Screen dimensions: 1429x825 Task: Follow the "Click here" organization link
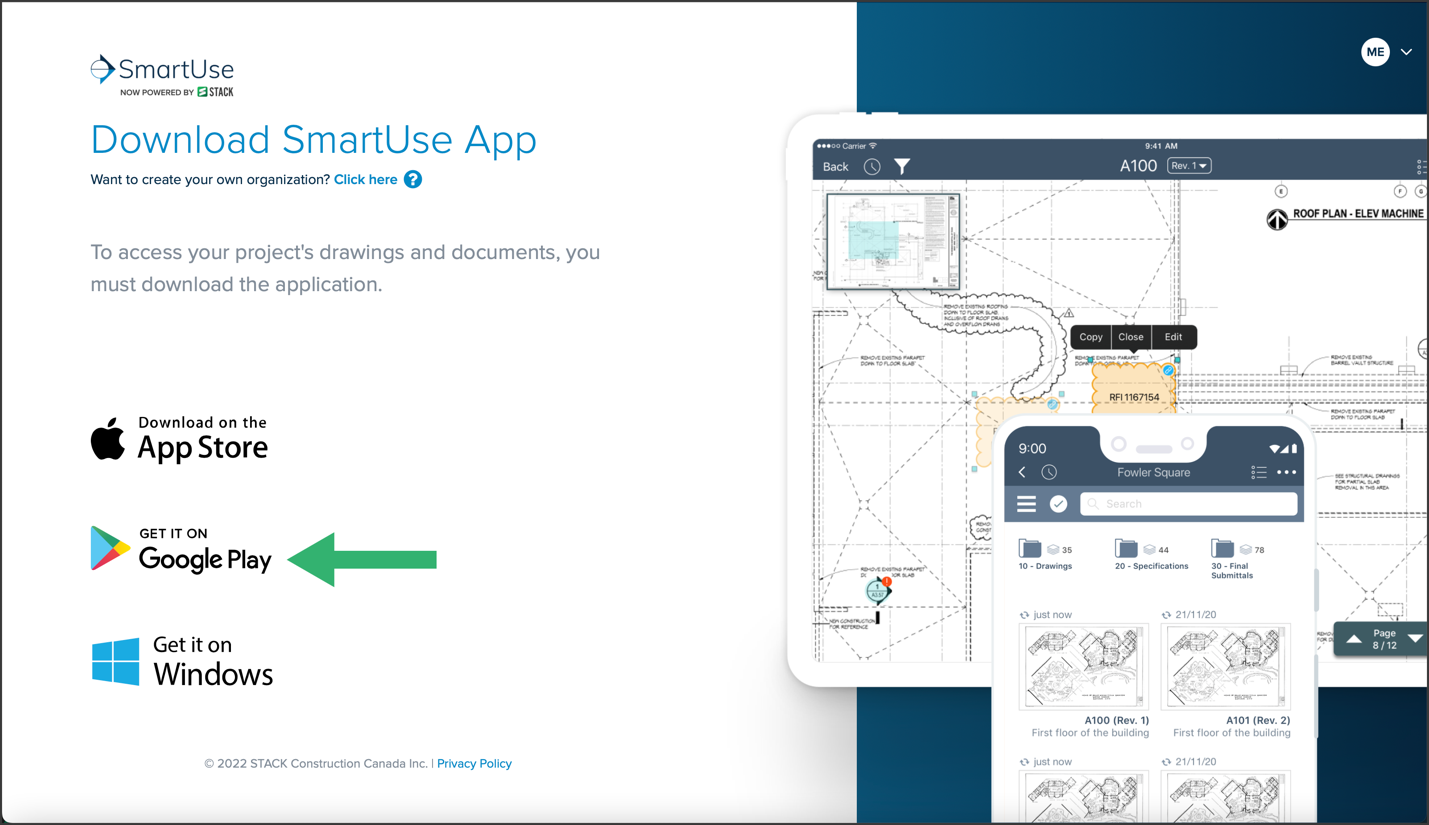(x=365, y=180)
